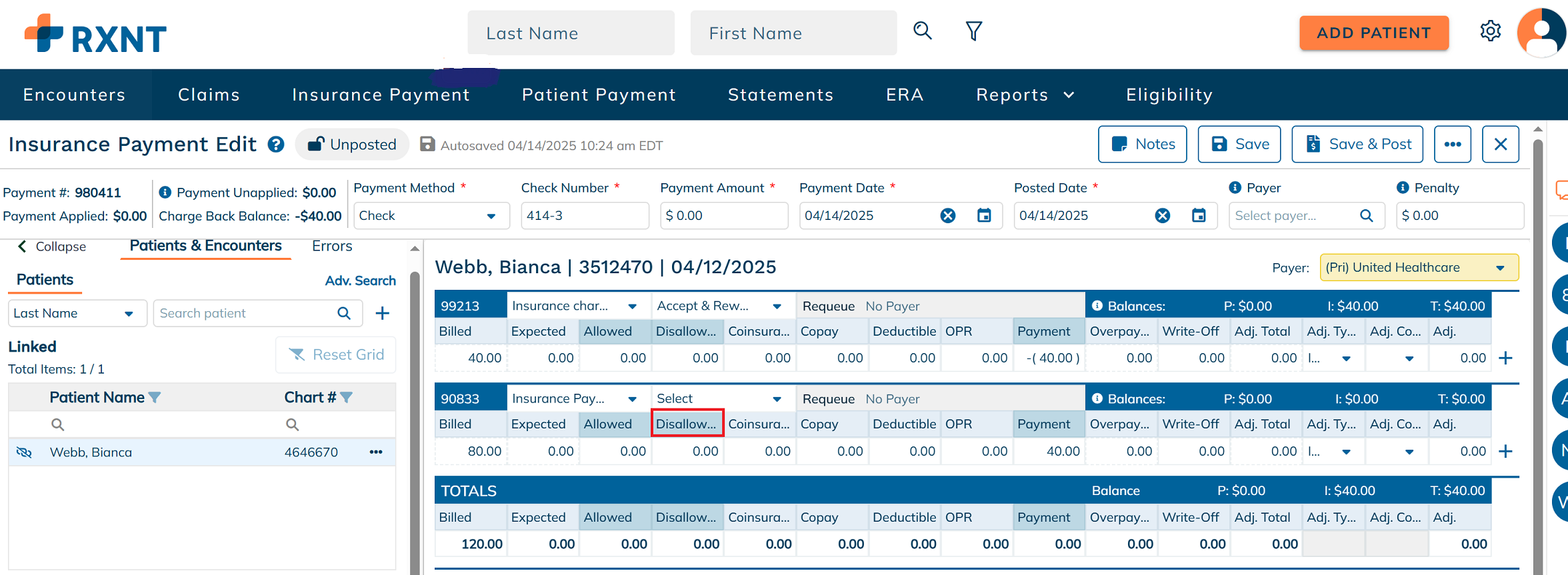Open the ERA section
This screenshot has height=575, width=1568.
point(905,95)
